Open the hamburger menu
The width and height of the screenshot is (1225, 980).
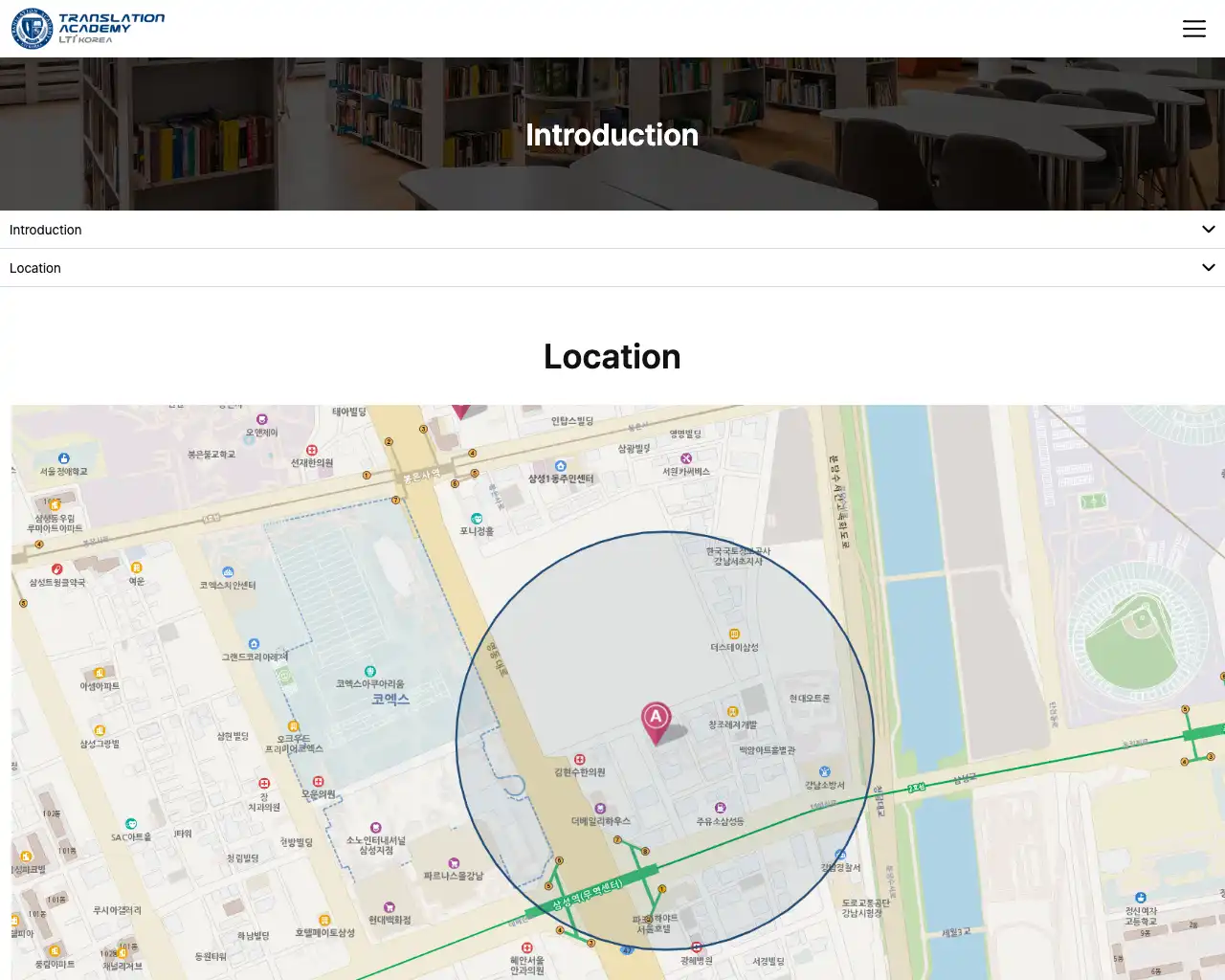pos(1194,29)
